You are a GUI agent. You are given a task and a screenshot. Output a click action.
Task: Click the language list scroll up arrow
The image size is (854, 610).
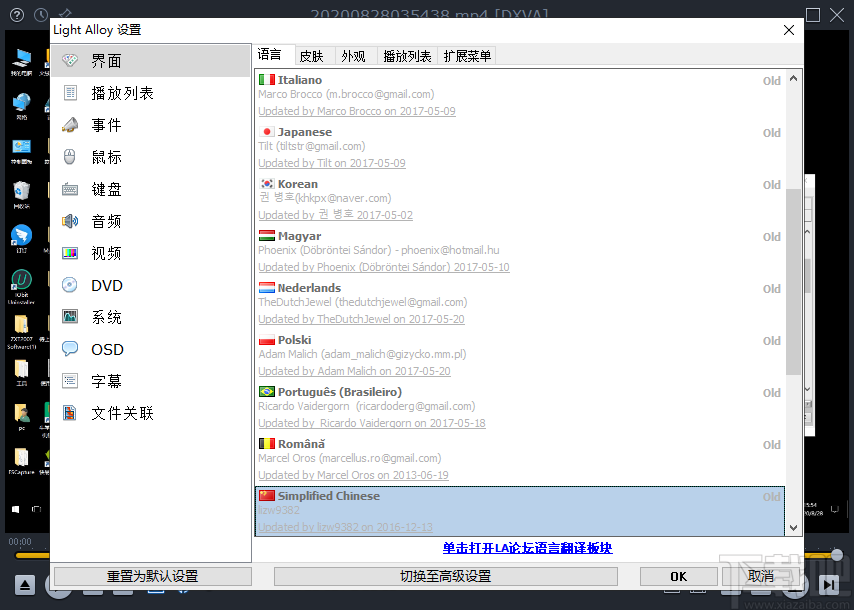point(794,79)
